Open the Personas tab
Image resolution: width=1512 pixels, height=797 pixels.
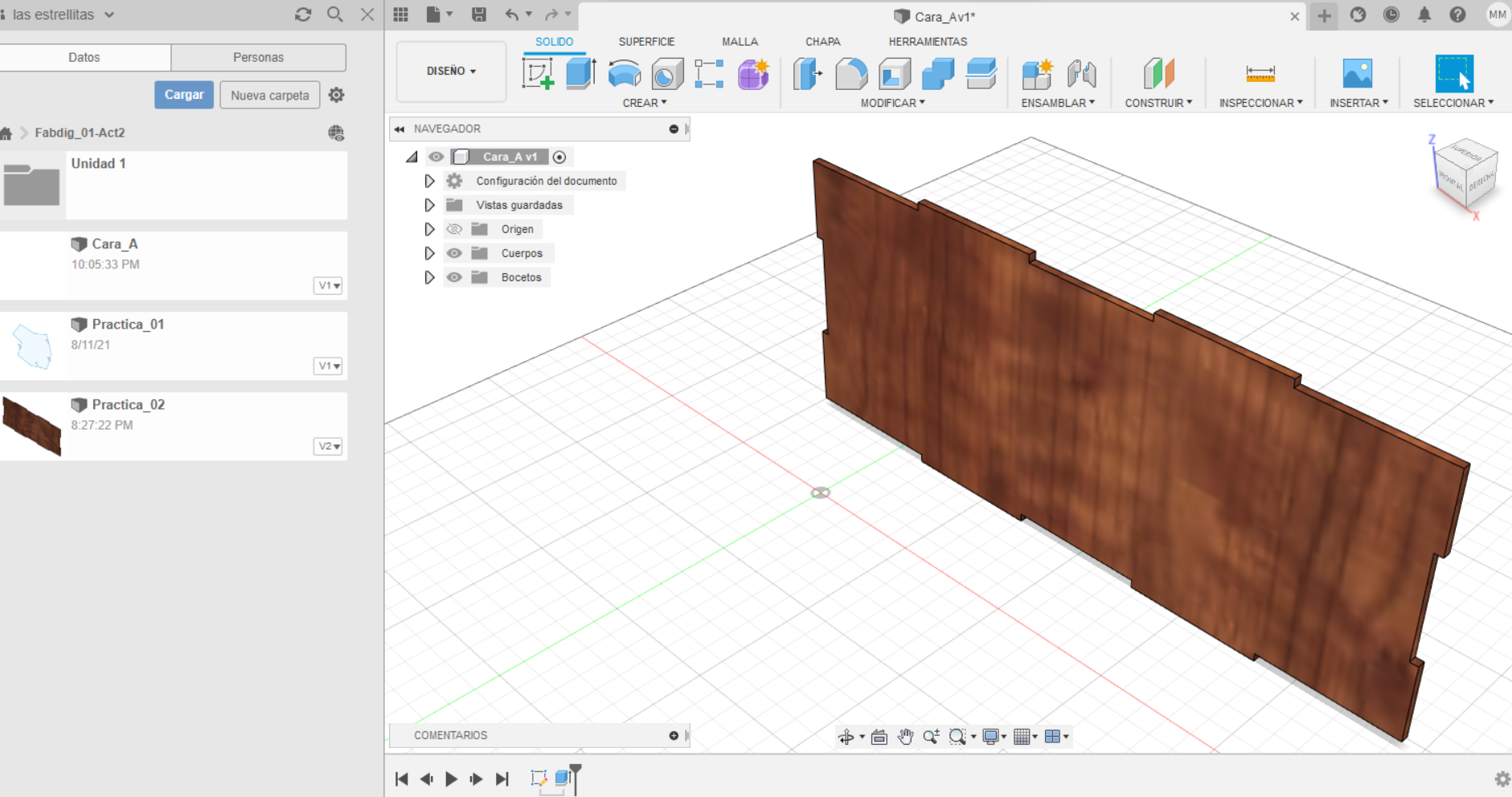pos(258,57)
